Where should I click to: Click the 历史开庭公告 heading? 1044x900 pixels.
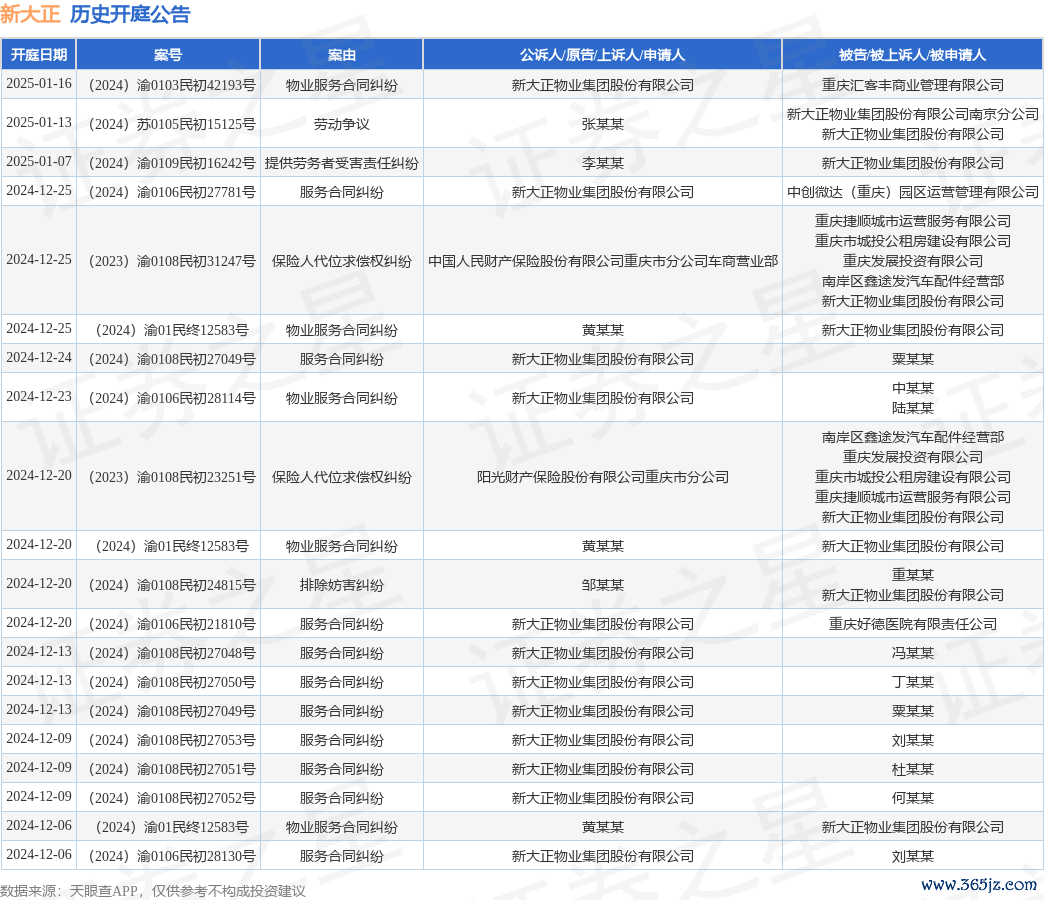point(130,14)
